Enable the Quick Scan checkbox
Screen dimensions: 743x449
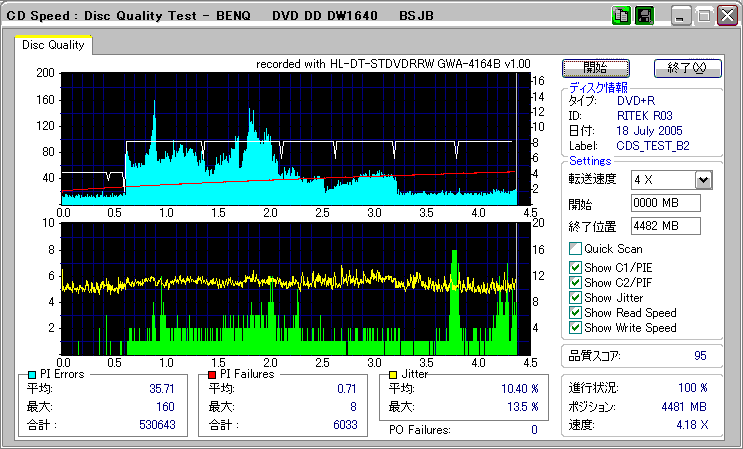tap(575, 249)
